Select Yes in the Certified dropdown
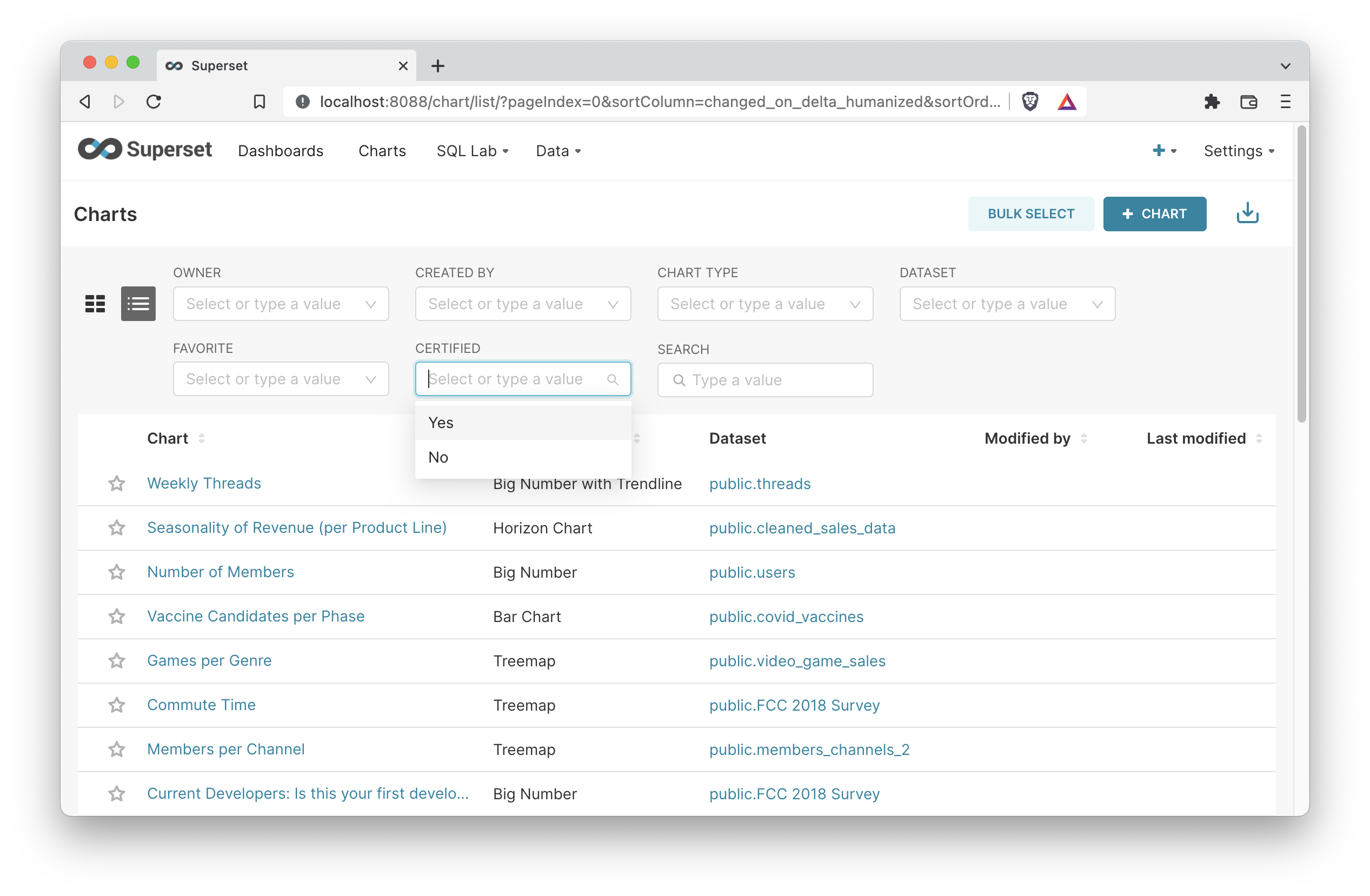Screen dimensions: 1370x896 (x=441, y=422)
